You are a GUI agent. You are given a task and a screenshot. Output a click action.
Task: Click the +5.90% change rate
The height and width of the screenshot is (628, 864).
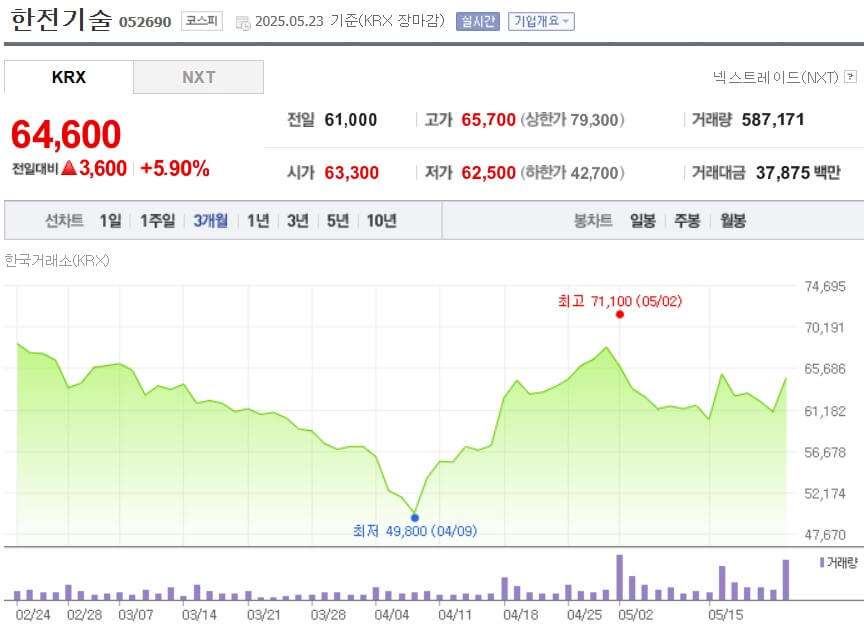(x=175, y=169)
